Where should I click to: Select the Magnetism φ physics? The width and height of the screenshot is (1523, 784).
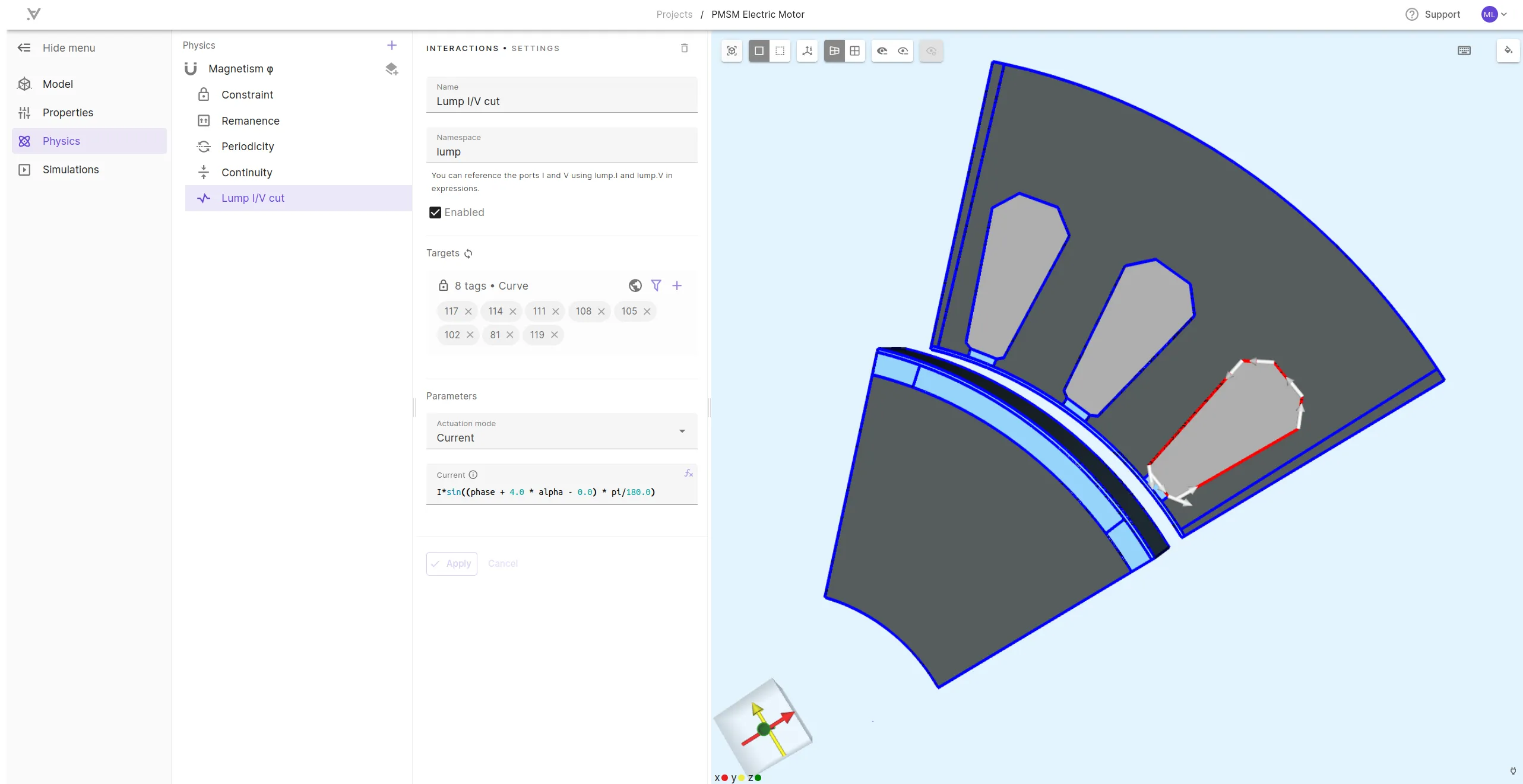240,69
